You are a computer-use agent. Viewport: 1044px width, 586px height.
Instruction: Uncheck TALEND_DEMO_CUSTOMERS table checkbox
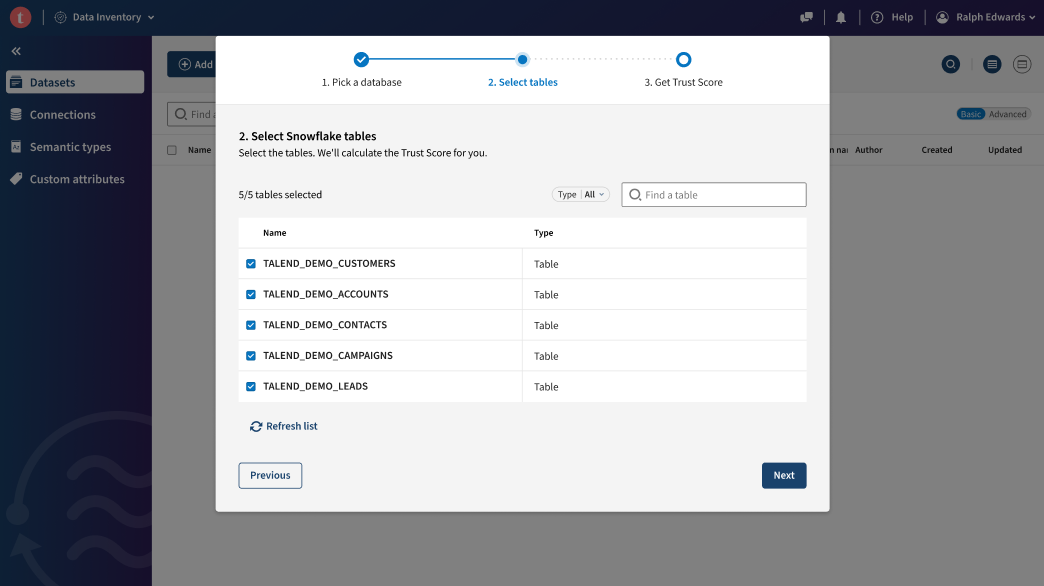click(251, 264)
